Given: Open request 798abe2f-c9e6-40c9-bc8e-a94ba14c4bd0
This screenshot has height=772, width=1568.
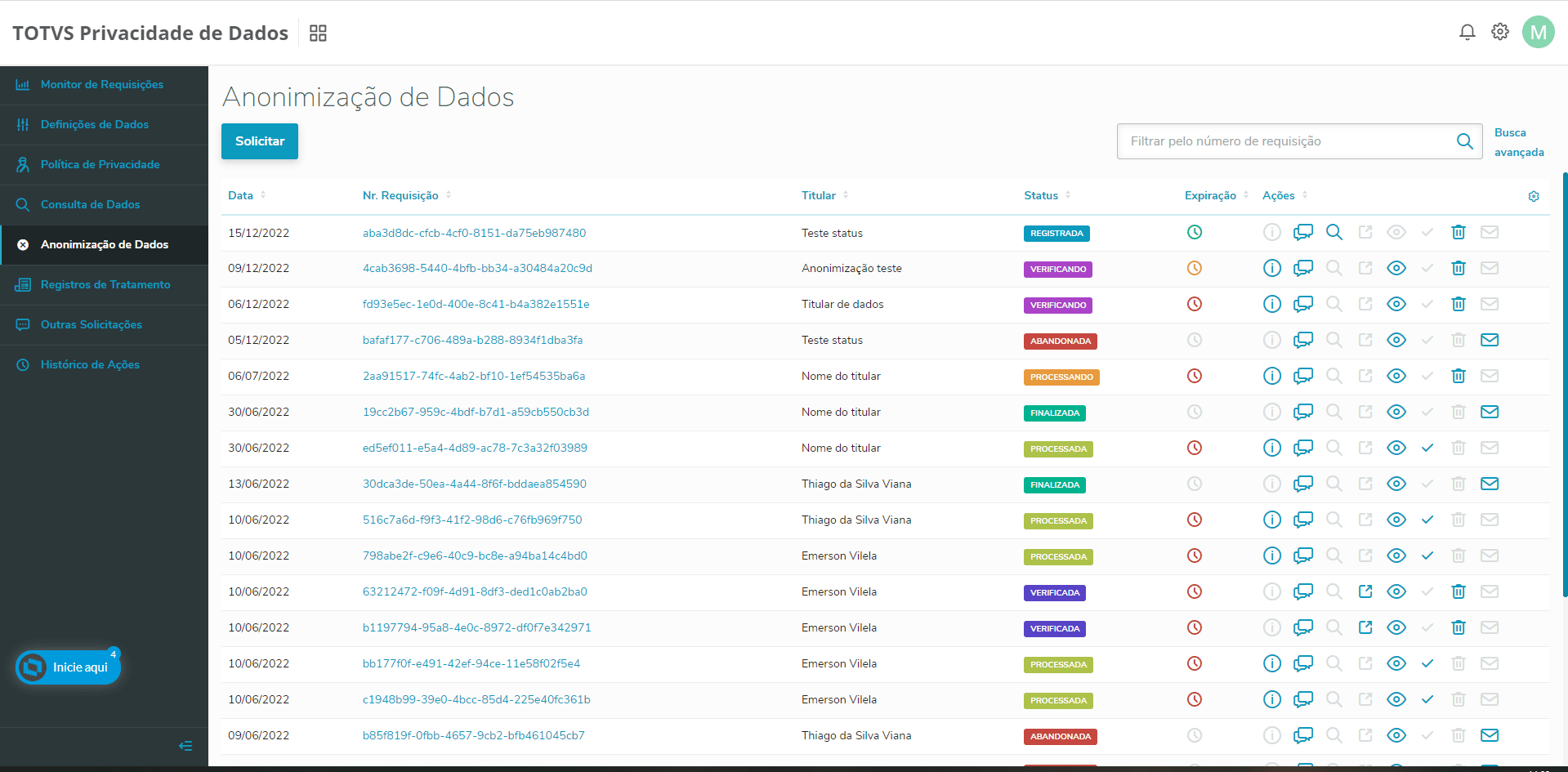Looking at the screenshot, I should tap(475, 556).
